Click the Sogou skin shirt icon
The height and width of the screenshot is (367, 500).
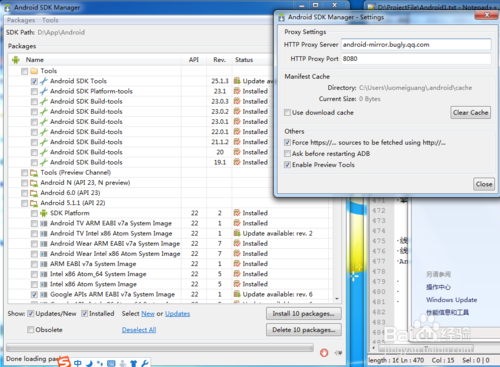click(x=134, y=363)
